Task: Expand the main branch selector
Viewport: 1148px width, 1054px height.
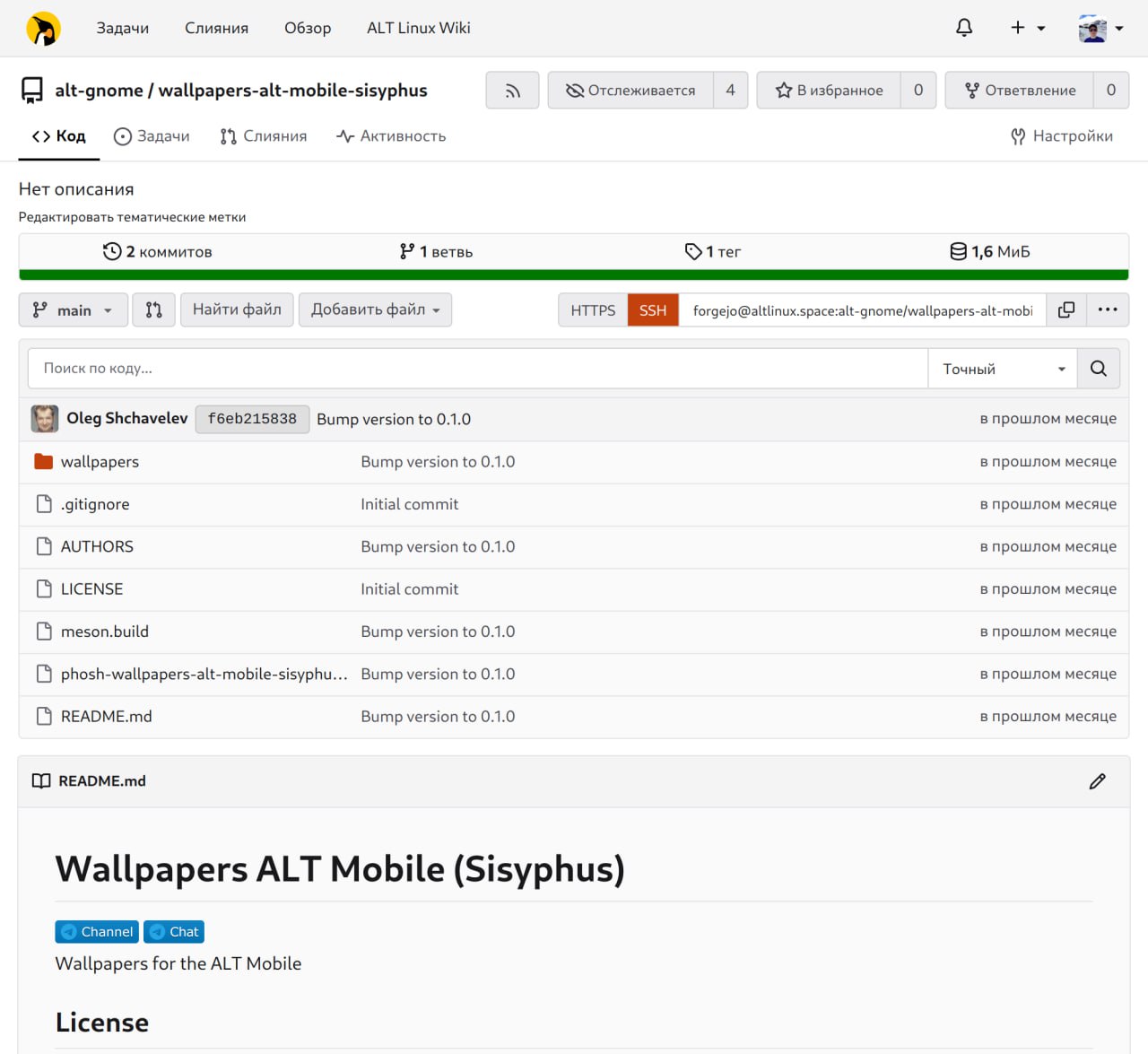Action: click(x=74, y=310)
